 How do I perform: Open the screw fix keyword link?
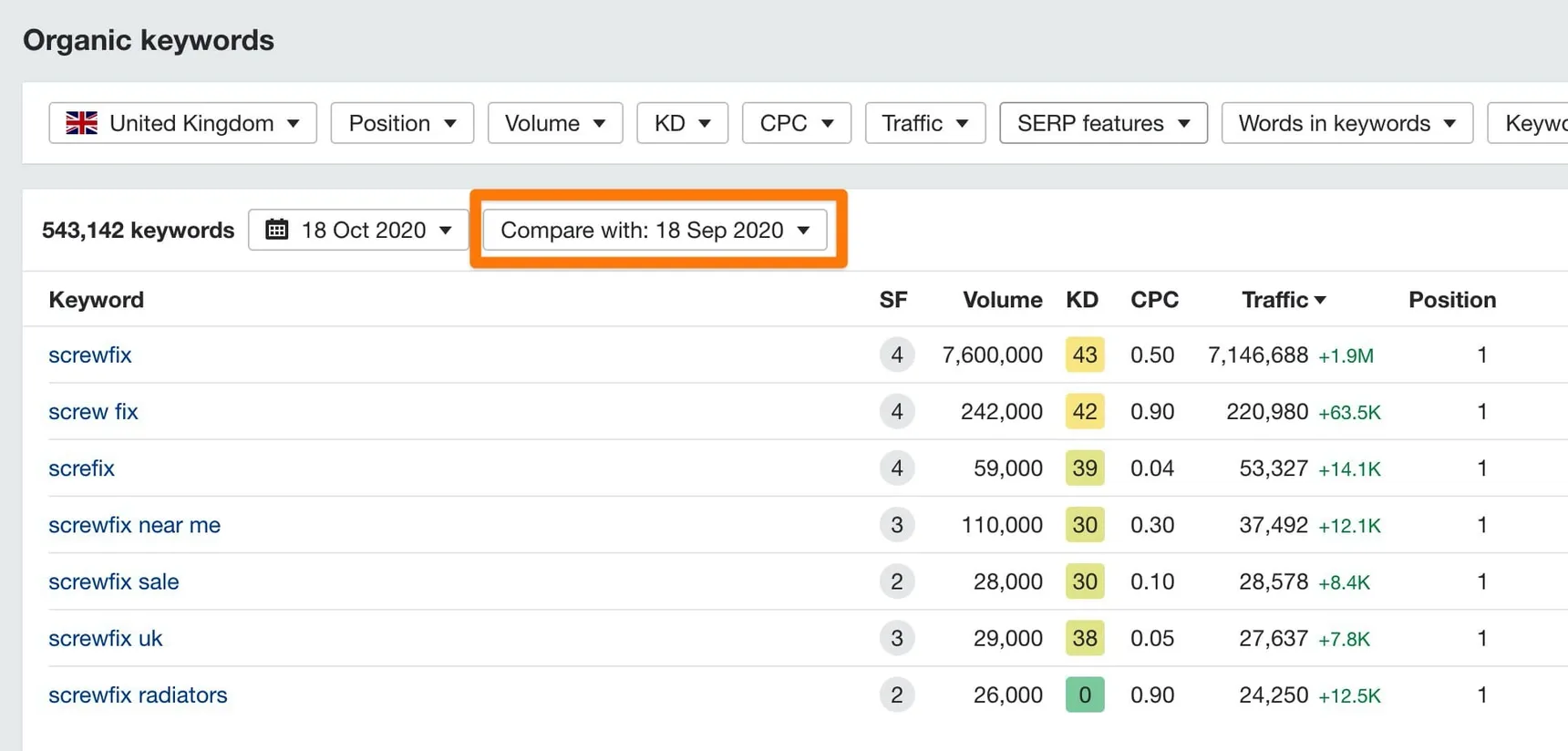(93, 411)
